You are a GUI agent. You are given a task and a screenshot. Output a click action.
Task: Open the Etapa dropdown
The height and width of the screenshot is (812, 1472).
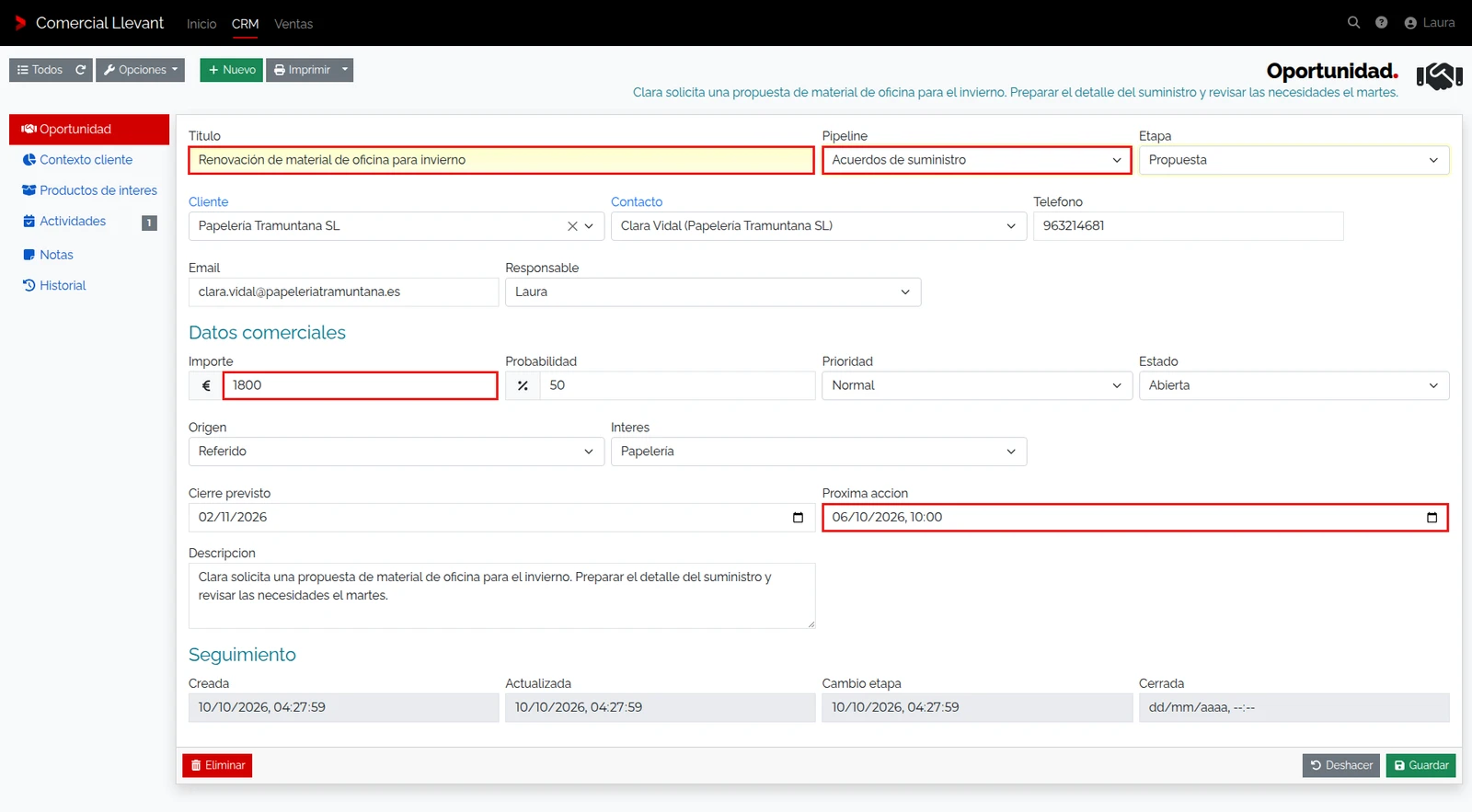pos(1294,160)
